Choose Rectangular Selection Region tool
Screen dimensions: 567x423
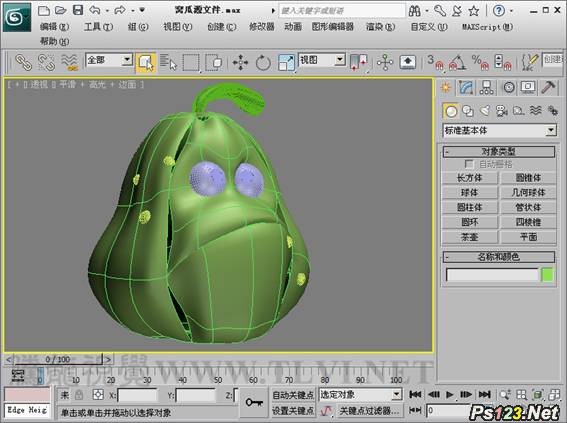(191, 63)
